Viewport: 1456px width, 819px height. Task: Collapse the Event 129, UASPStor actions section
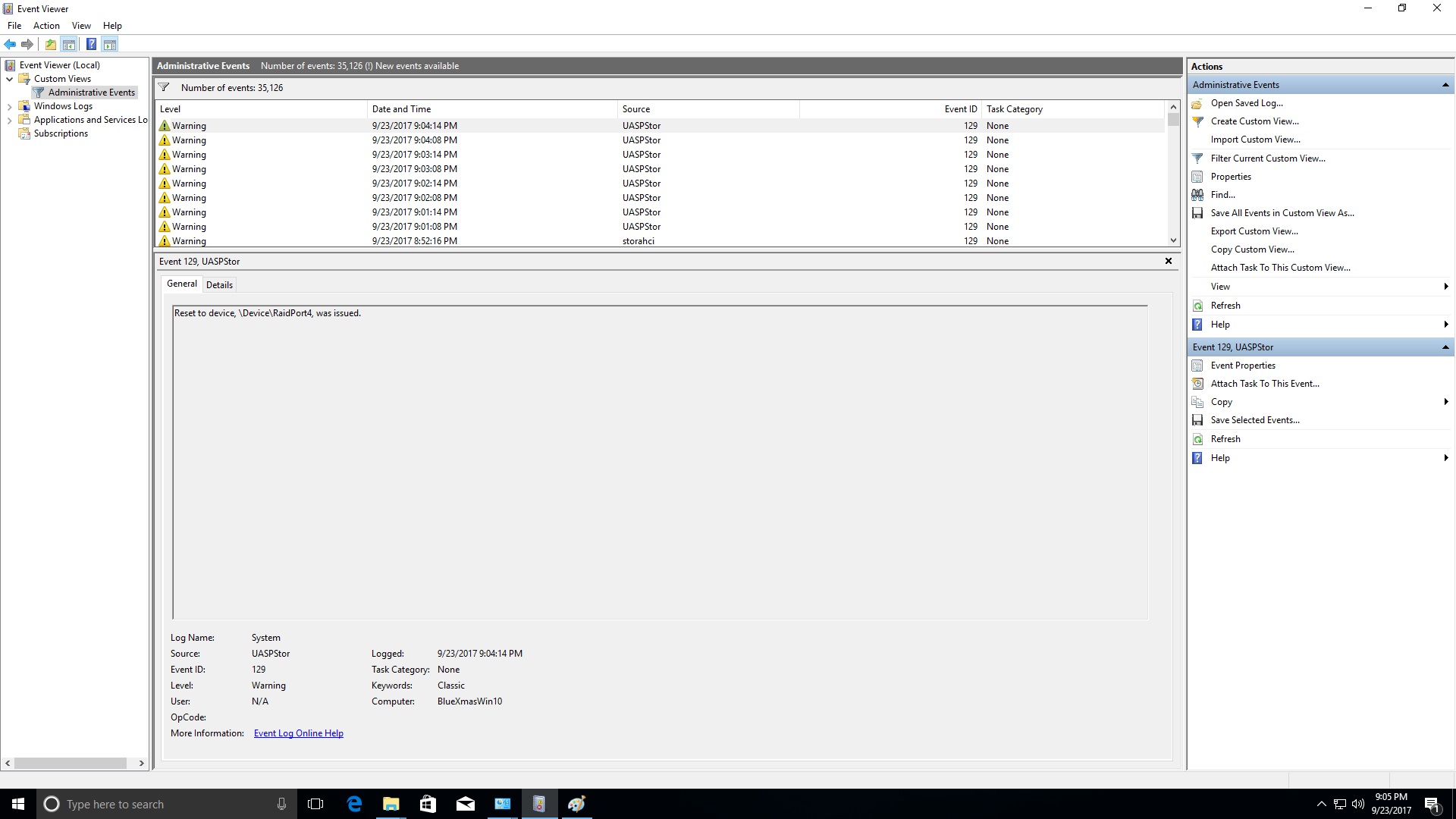(1445, 347)
